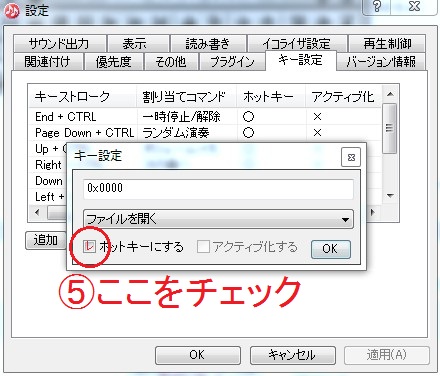The height and width of the screenshot is (376, 440).
Task: Open the 再生制御 tab
Action: 387,43
